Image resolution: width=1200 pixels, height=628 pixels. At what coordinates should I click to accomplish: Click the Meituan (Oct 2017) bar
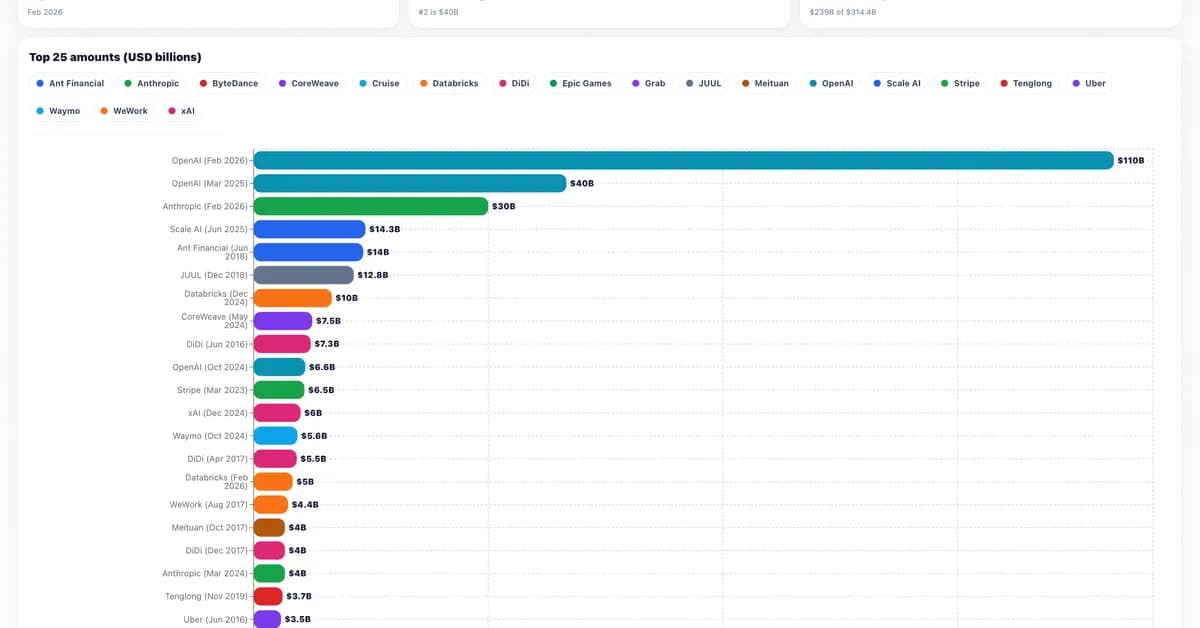click(x=269, y=528)
